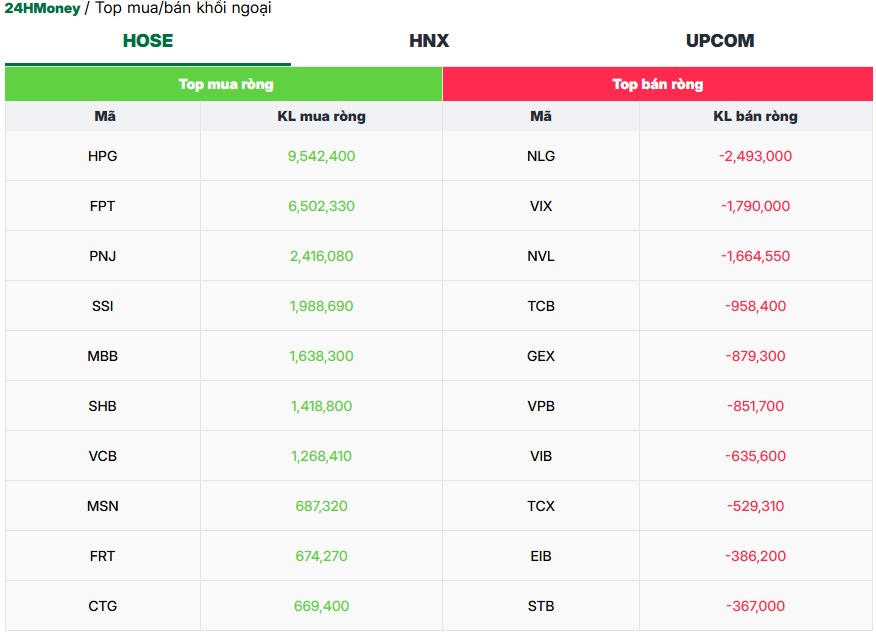
Task: Click the 'KL bán ròng' column header
Action: coord(755,116)
